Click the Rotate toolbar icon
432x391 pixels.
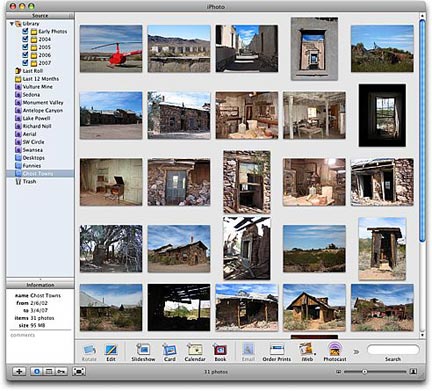pos(89,353)
